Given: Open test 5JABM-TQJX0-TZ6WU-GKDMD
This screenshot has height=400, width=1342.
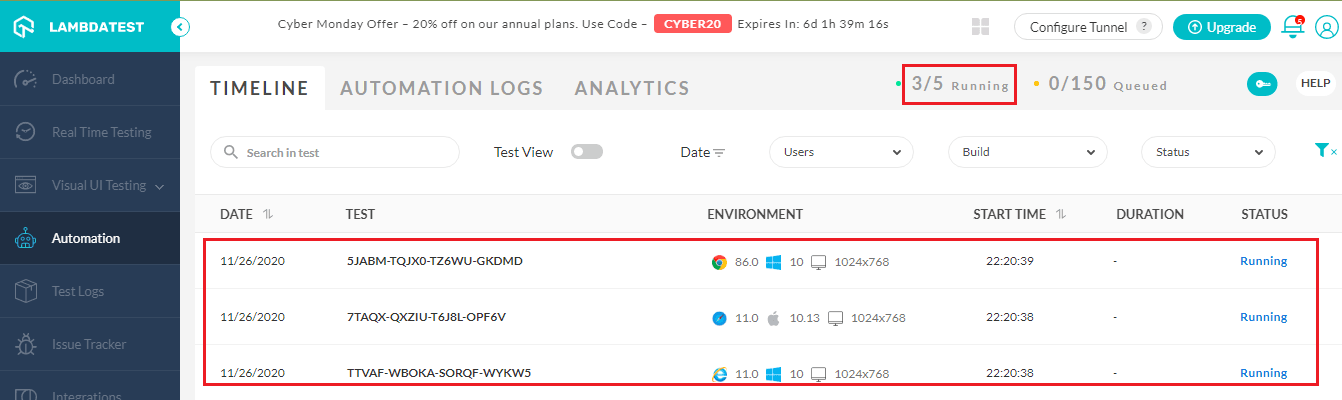Looking at the screenshot, I should [435, 261].
